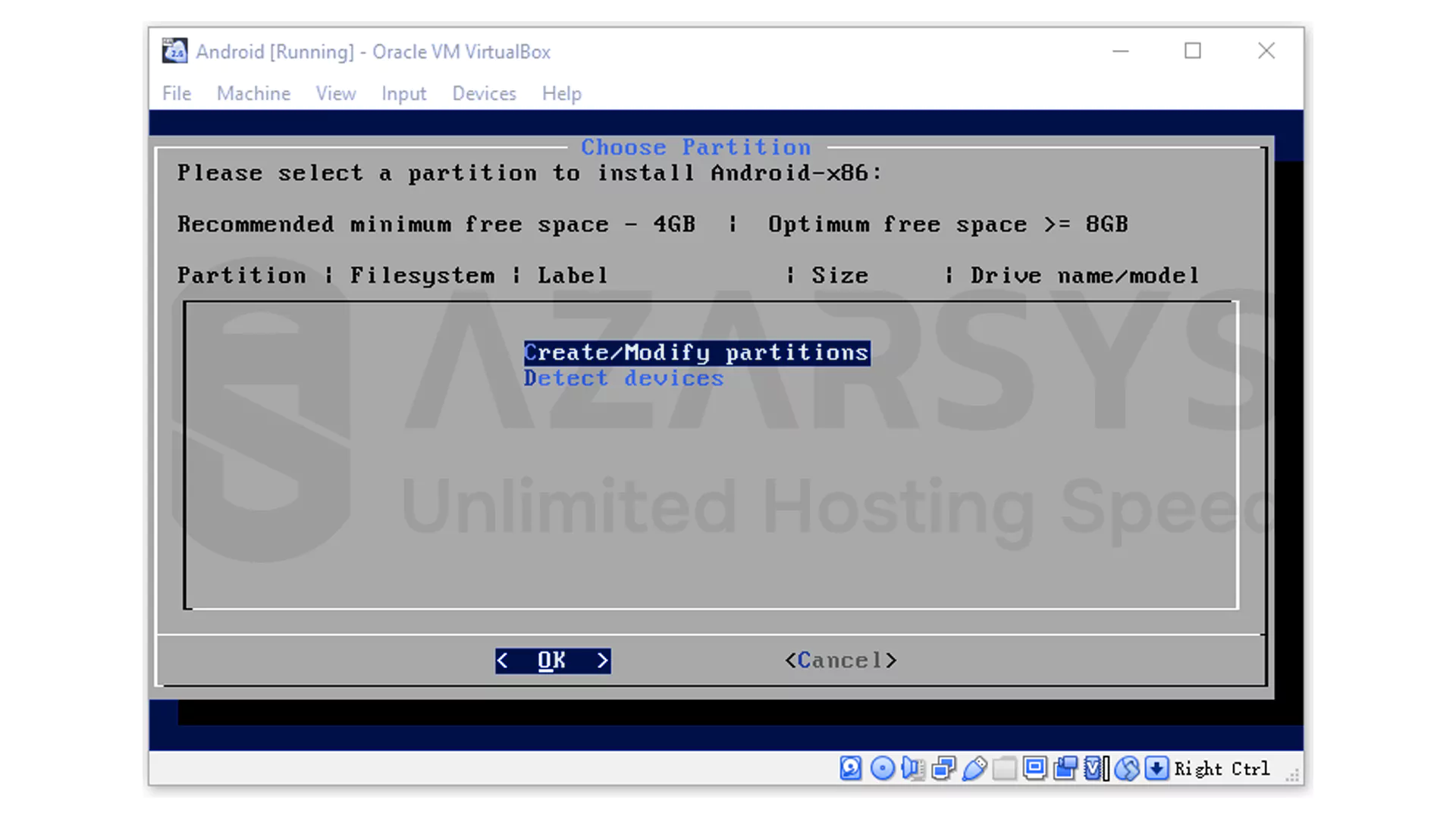1456x819 pixels.
Task: Open the Input menu
Action: pos(403,93)
